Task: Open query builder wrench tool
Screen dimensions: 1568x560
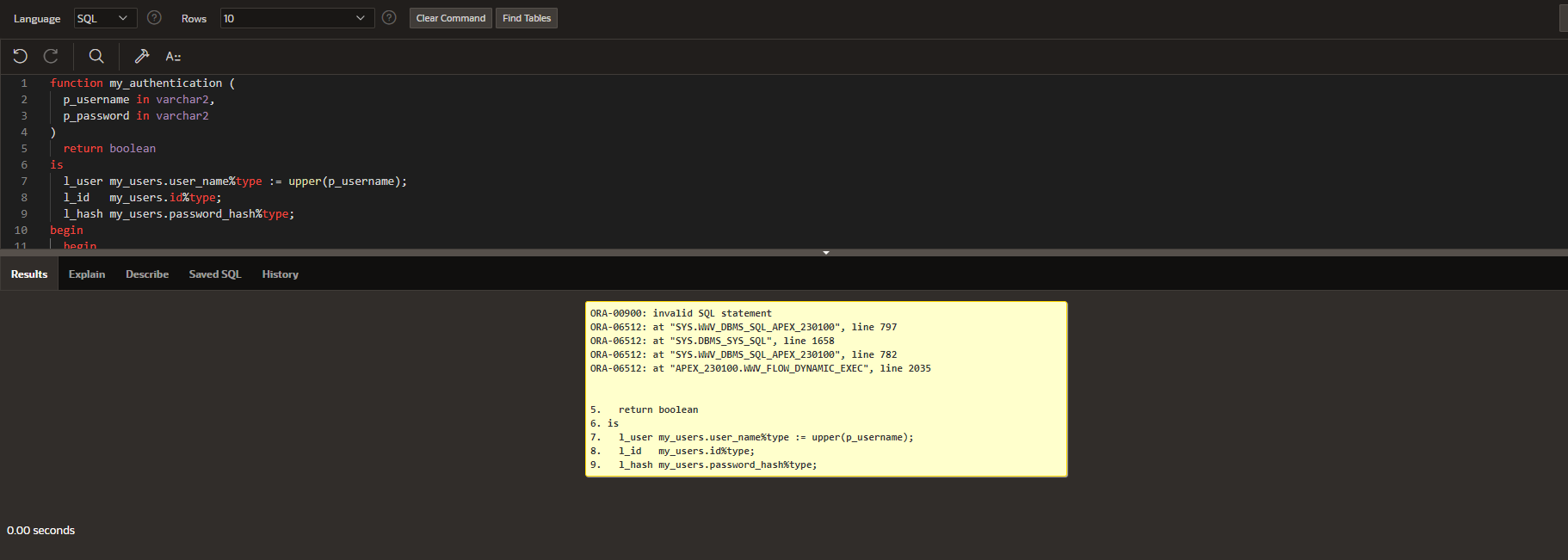Action: pyautogui.click(x=142, y=56)
